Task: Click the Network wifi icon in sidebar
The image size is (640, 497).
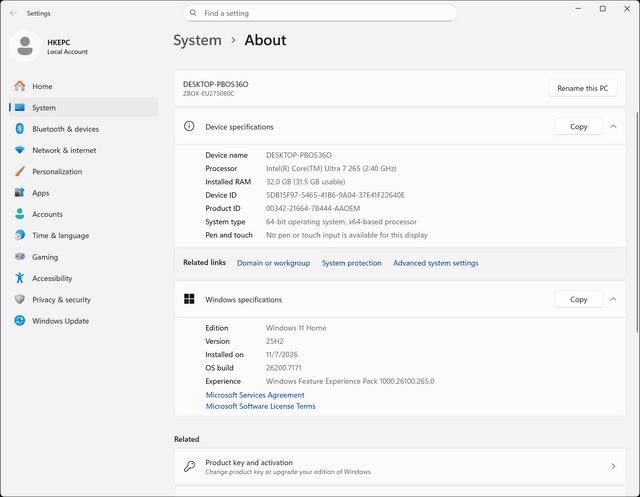Action: (x=20, y=150)
